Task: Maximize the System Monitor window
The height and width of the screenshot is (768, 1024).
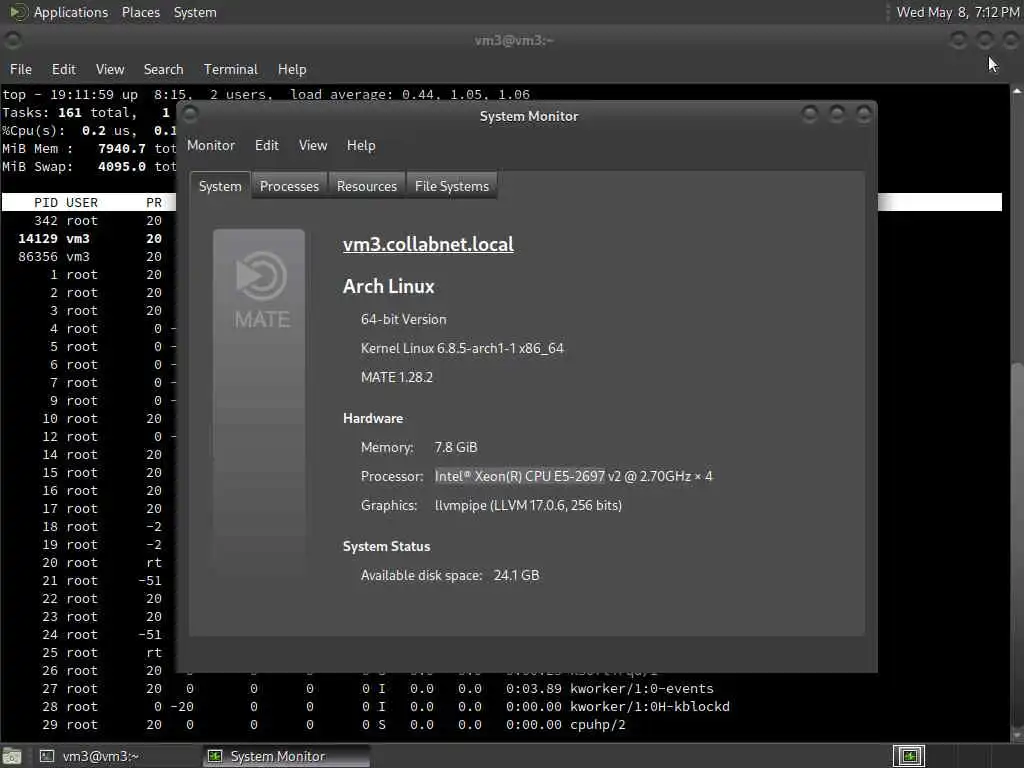Action: coord(837,115)
